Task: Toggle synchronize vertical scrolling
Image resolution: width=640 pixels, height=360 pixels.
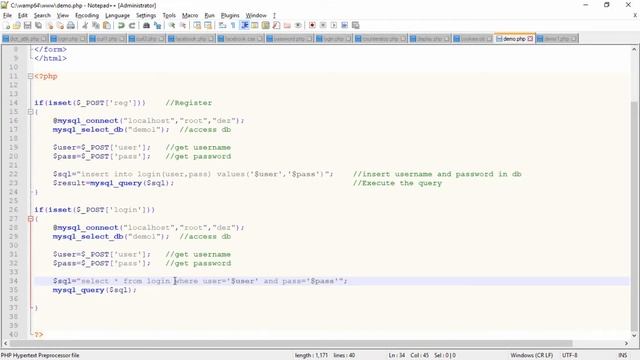Action: tap(197, 25)
